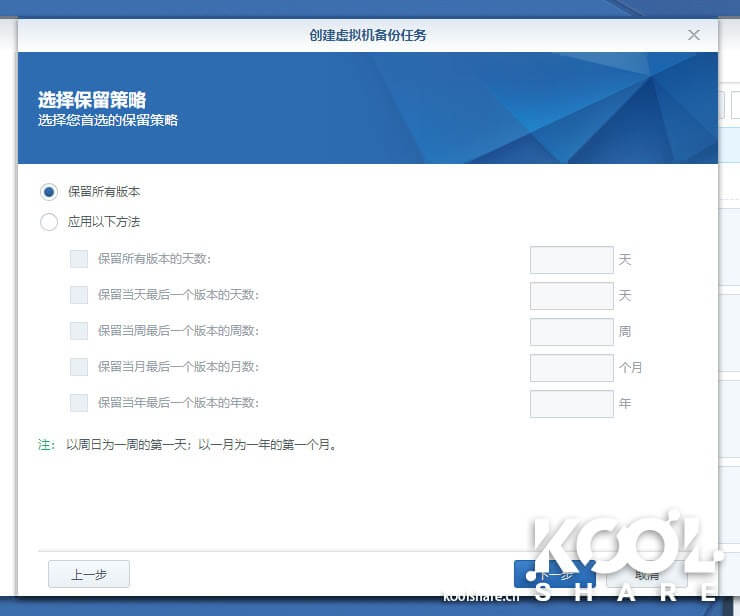
Task: Focus the 保留当天最后一个版本的天数 input box
Action: [571, 296]
